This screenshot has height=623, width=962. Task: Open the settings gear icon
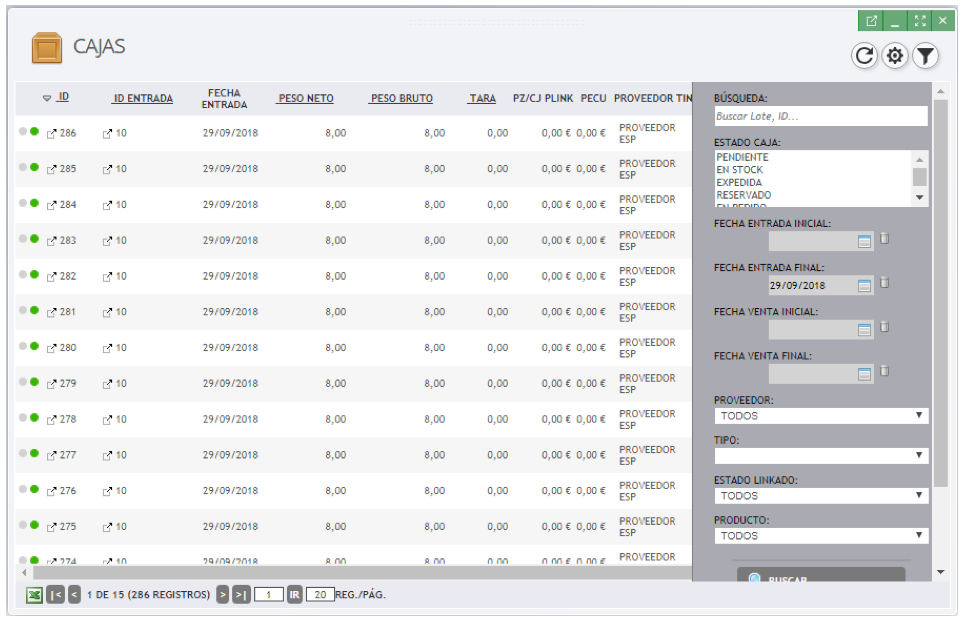[895, 56]
